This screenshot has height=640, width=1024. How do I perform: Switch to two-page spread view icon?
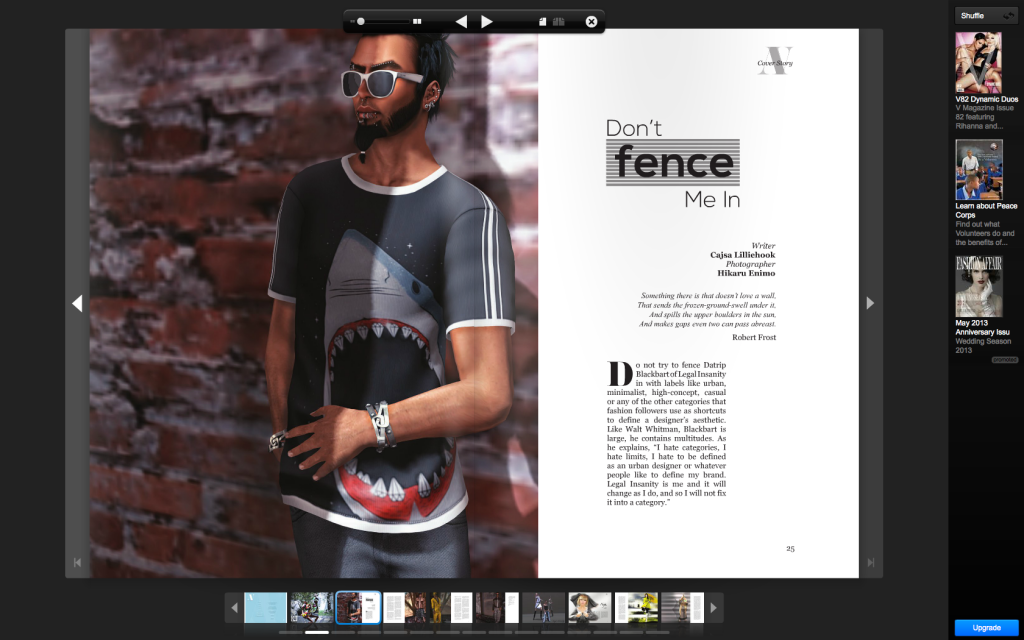pos(558,20)
